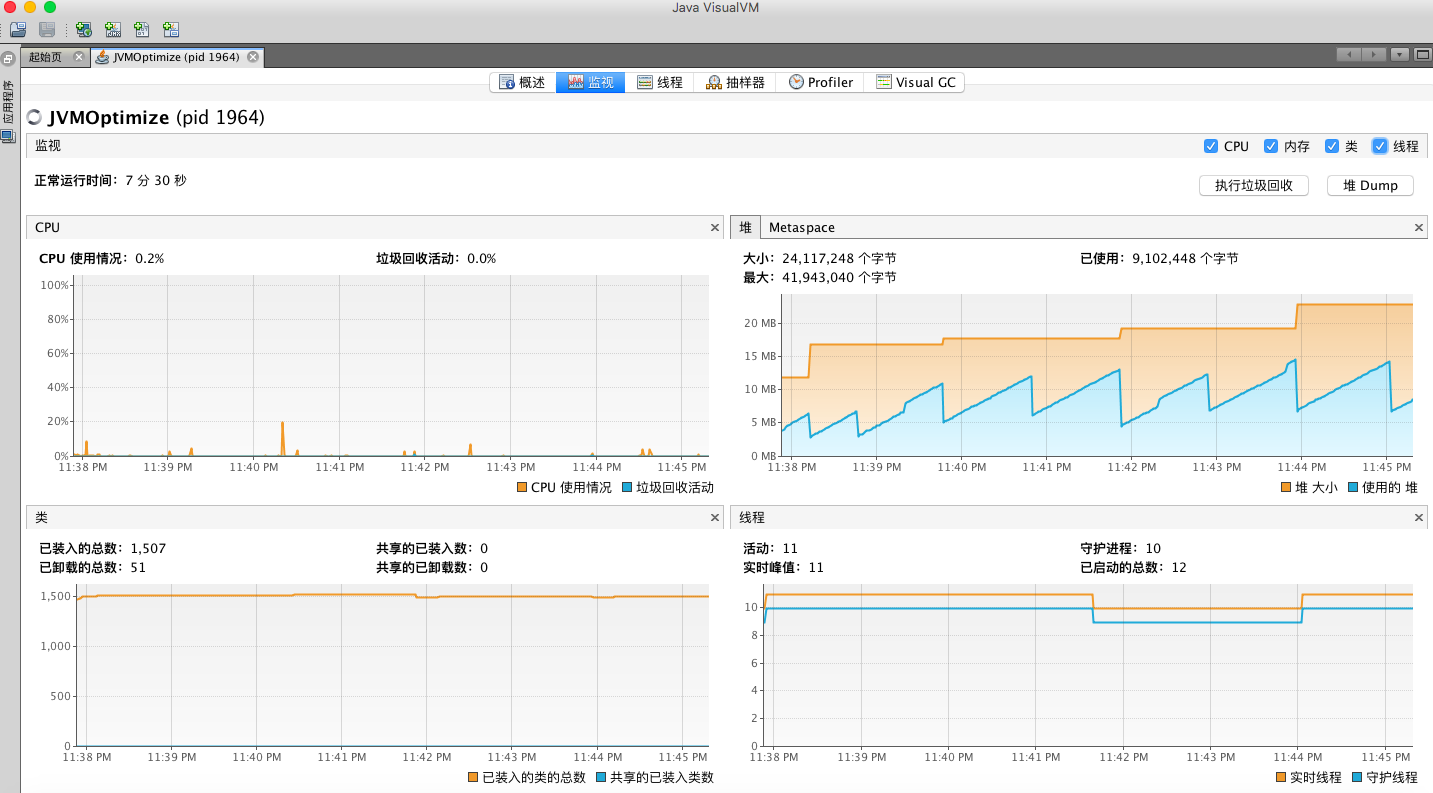Click the 垃圾回收活动: 0.0% value
This screenshot has width=1433, height=793.
[436, 259]
